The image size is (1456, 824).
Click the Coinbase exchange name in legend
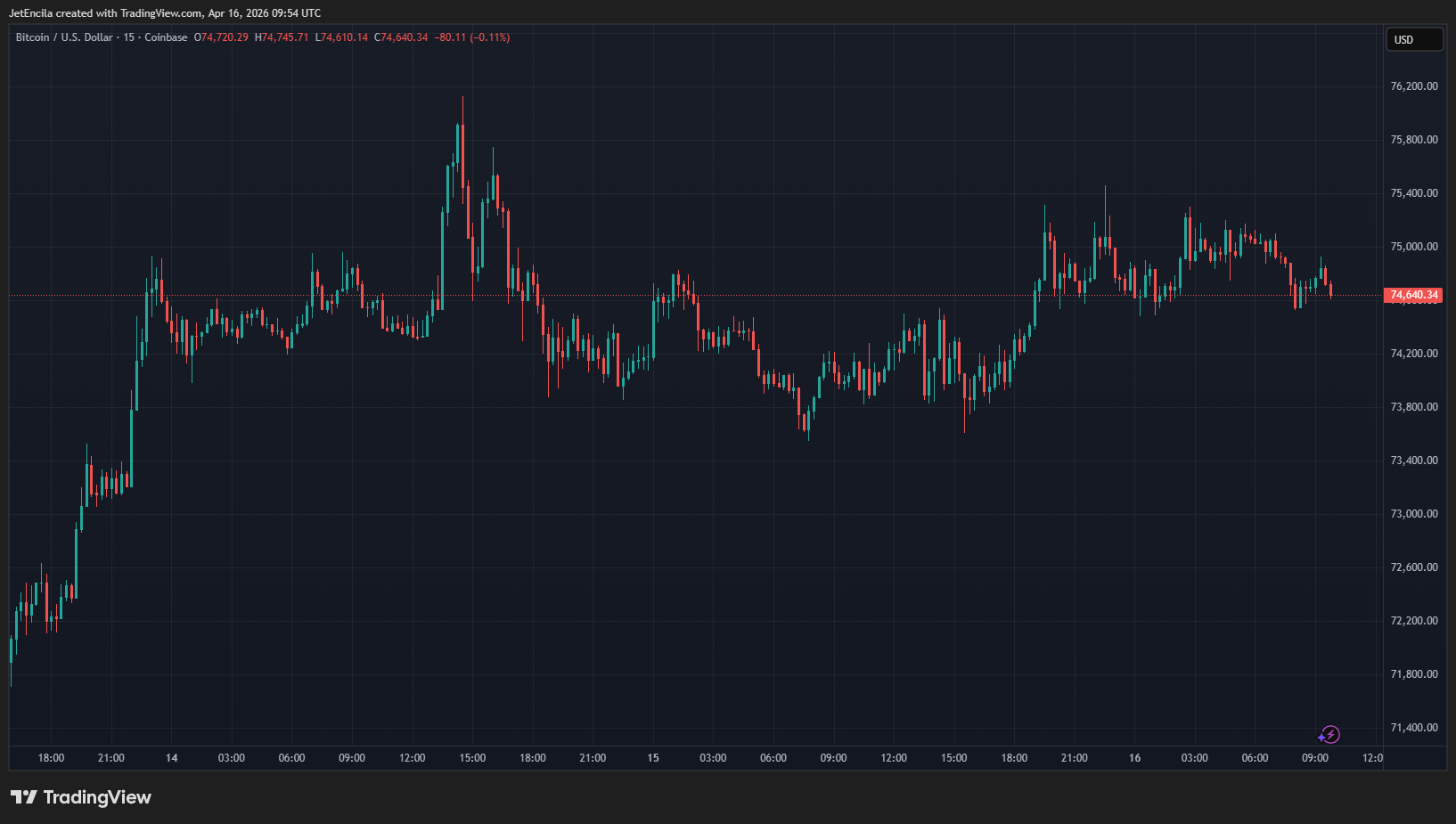[x=166, y=37]
